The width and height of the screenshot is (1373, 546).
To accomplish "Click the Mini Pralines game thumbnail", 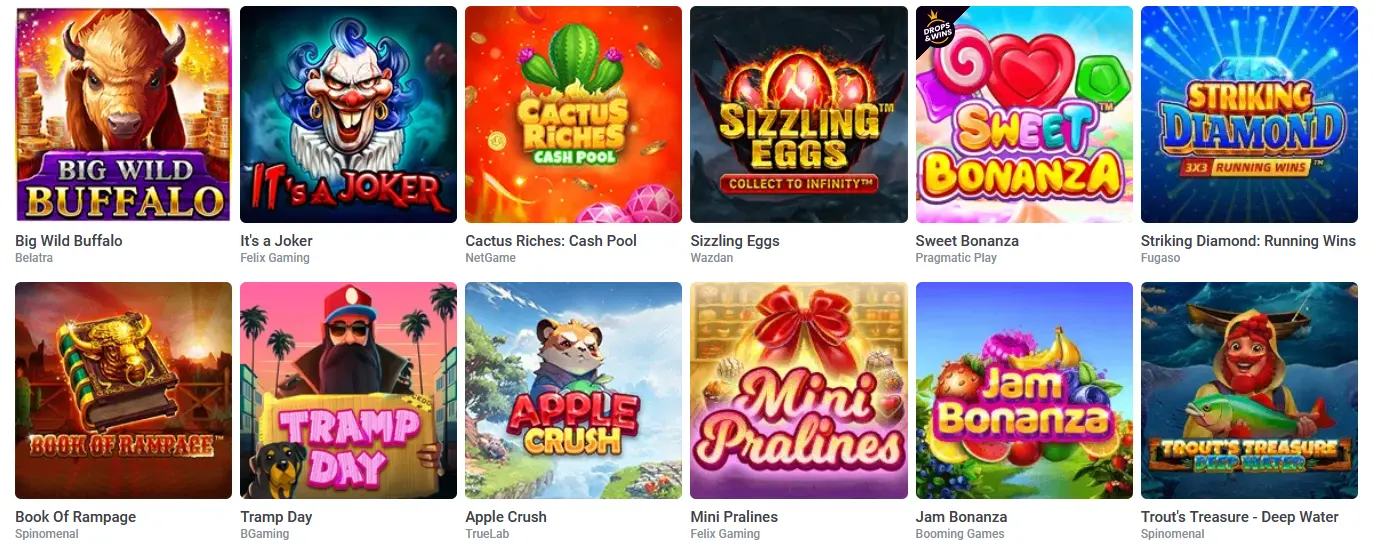I will tap(799, 390).
